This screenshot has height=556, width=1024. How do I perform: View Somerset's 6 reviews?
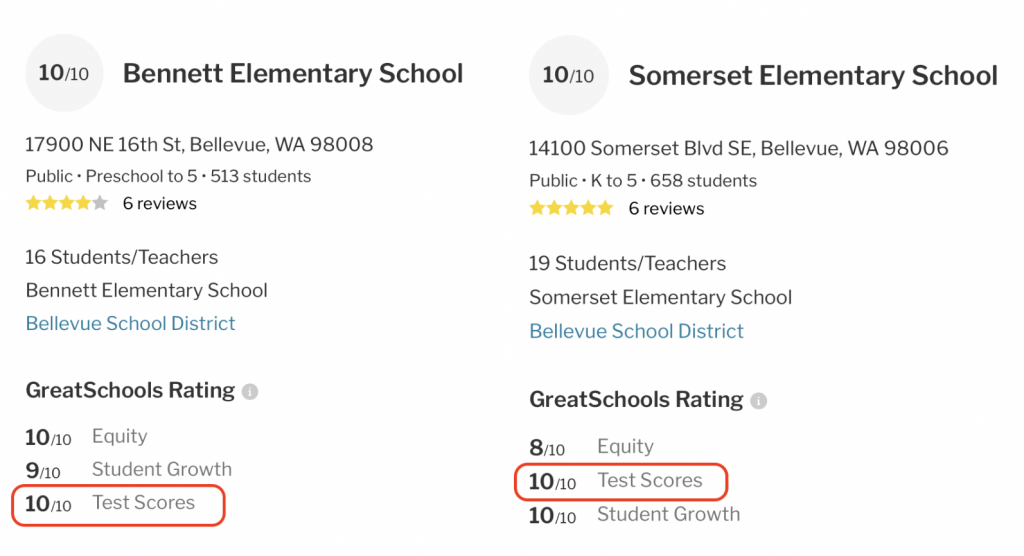click(666, 208)
